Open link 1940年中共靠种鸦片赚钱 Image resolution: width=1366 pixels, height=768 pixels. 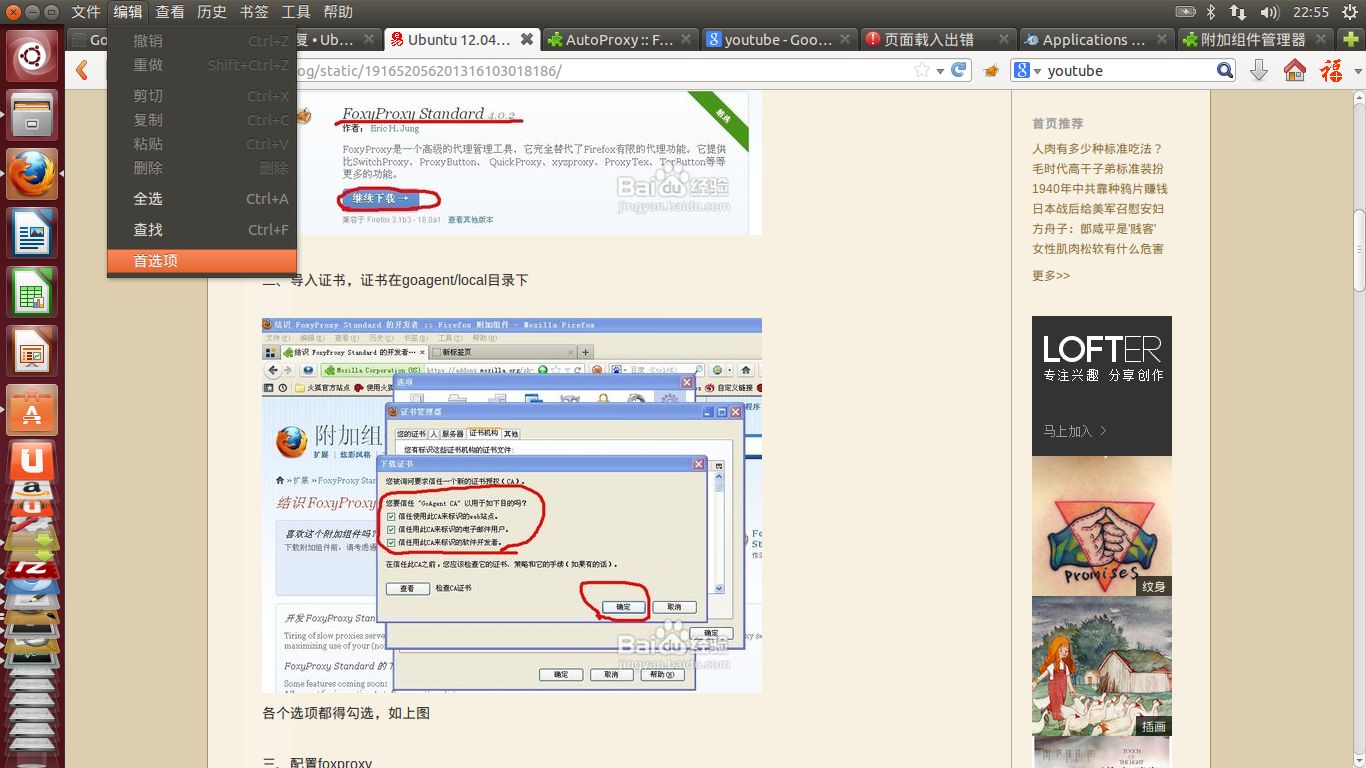pos(1100,189)
